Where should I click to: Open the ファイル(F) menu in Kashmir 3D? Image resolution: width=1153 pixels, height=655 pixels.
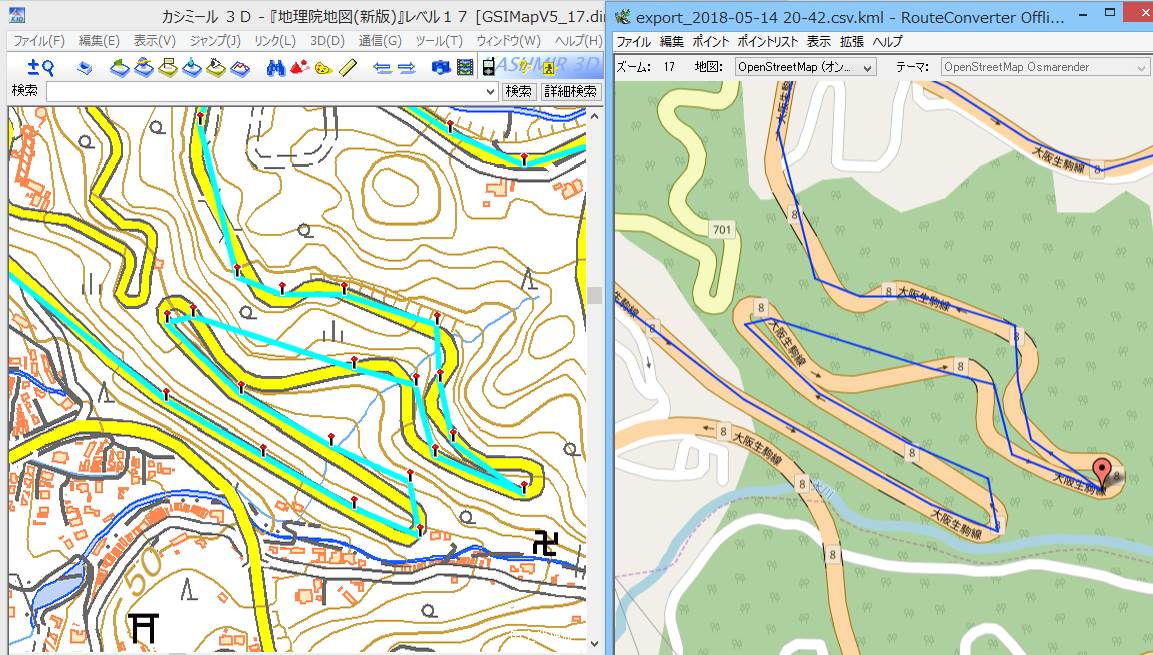[39, 41]
